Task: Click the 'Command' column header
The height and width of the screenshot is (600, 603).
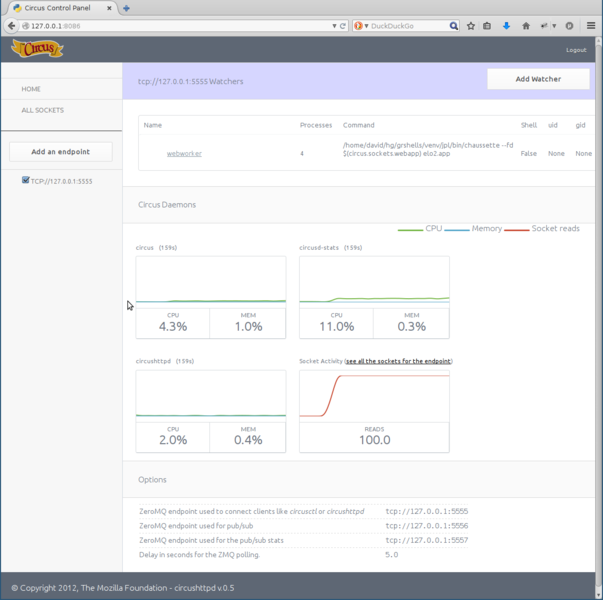Action: (x=358, y=125)
